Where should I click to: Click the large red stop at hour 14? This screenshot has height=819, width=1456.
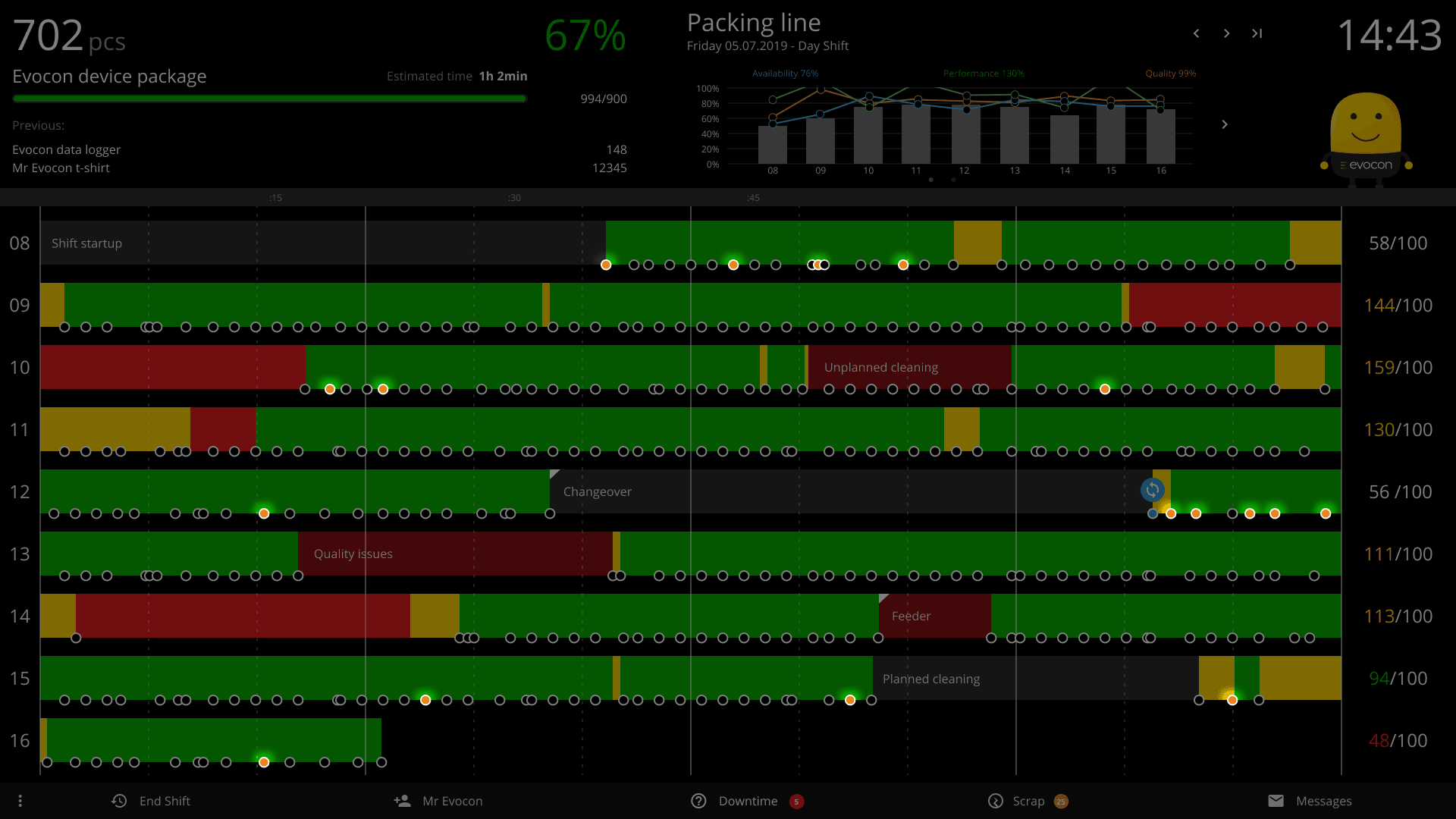coord(243,616)
